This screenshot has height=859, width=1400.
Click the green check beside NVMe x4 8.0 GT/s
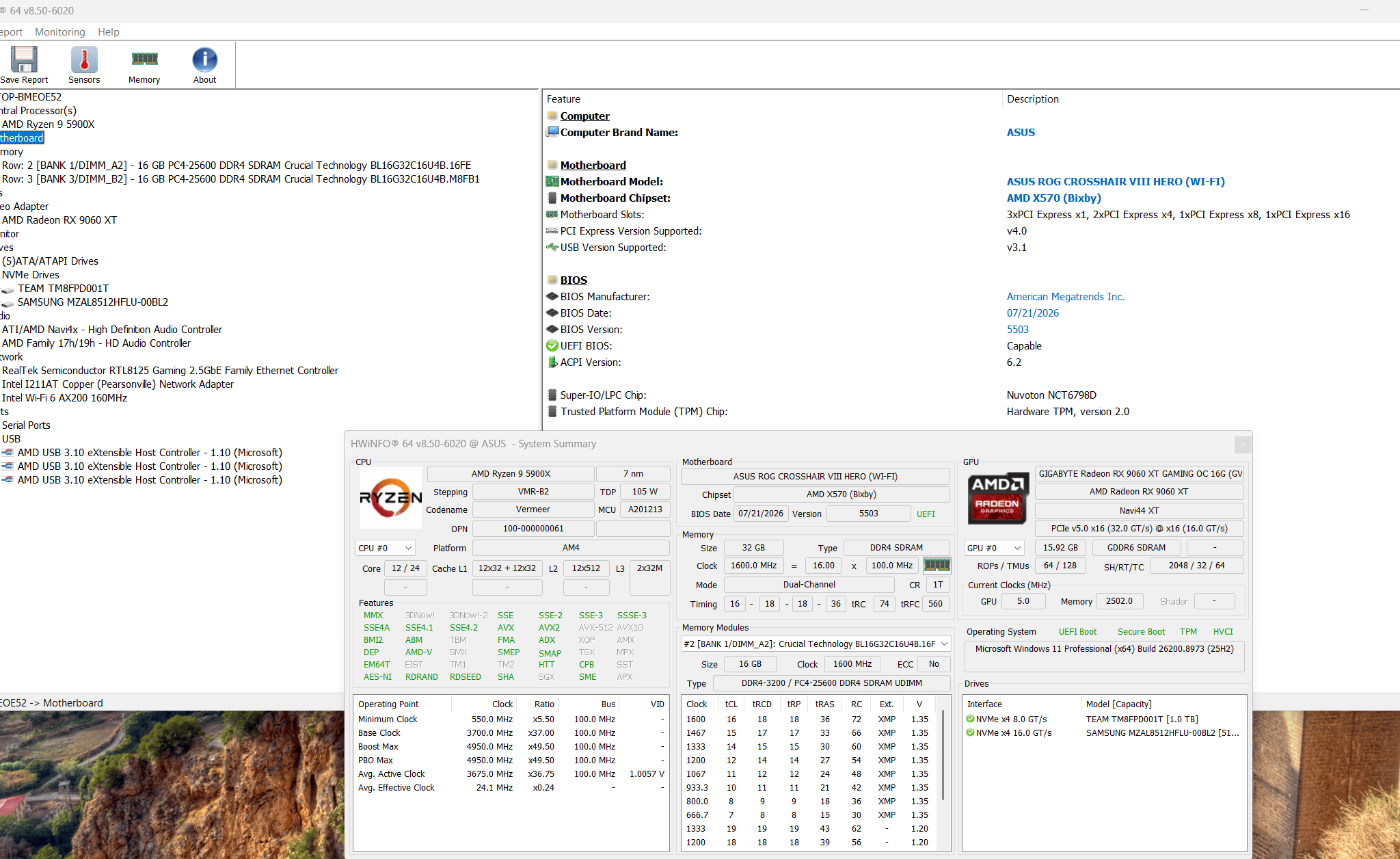pos(970,719)
